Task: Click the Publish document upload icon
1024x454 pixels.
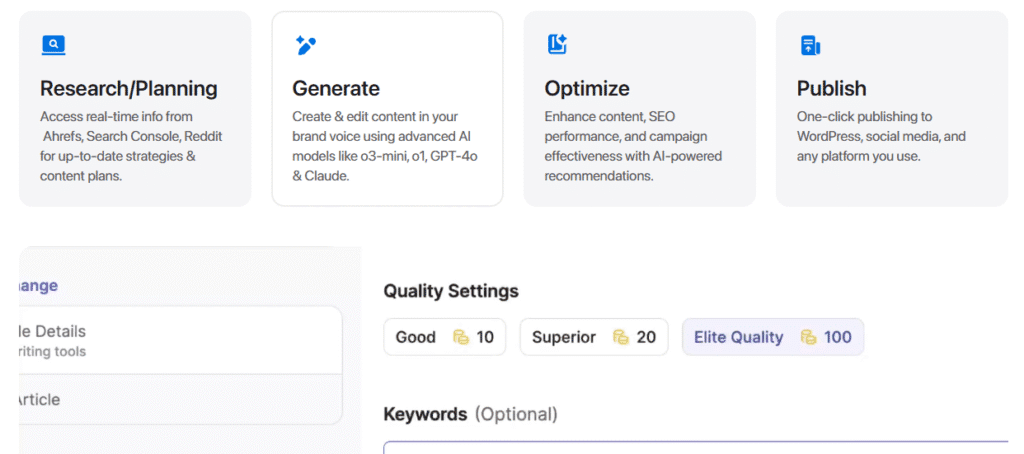Action: tap(810, 46)
